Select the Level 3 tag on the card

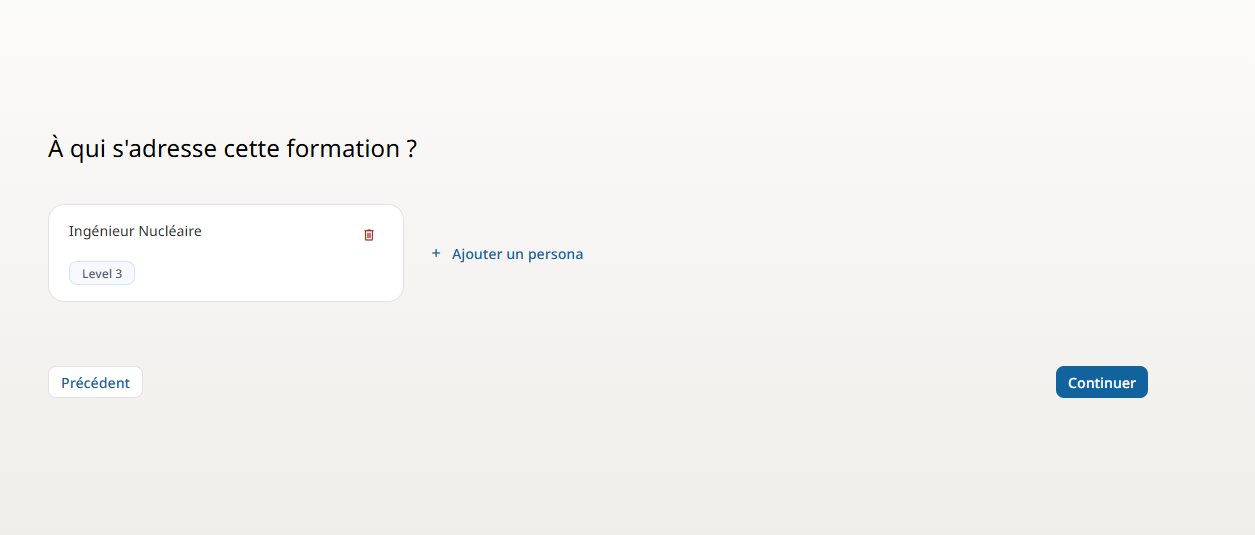(x=102, y=273)
